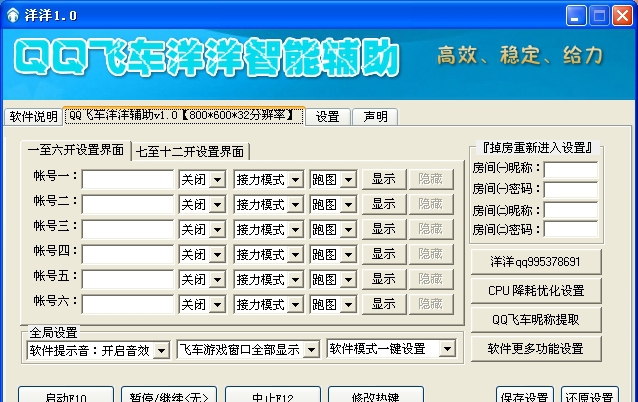Open the 关闭 dropdown for 帐号五
Screen dimensions: 638x402
tap(202, 280)
